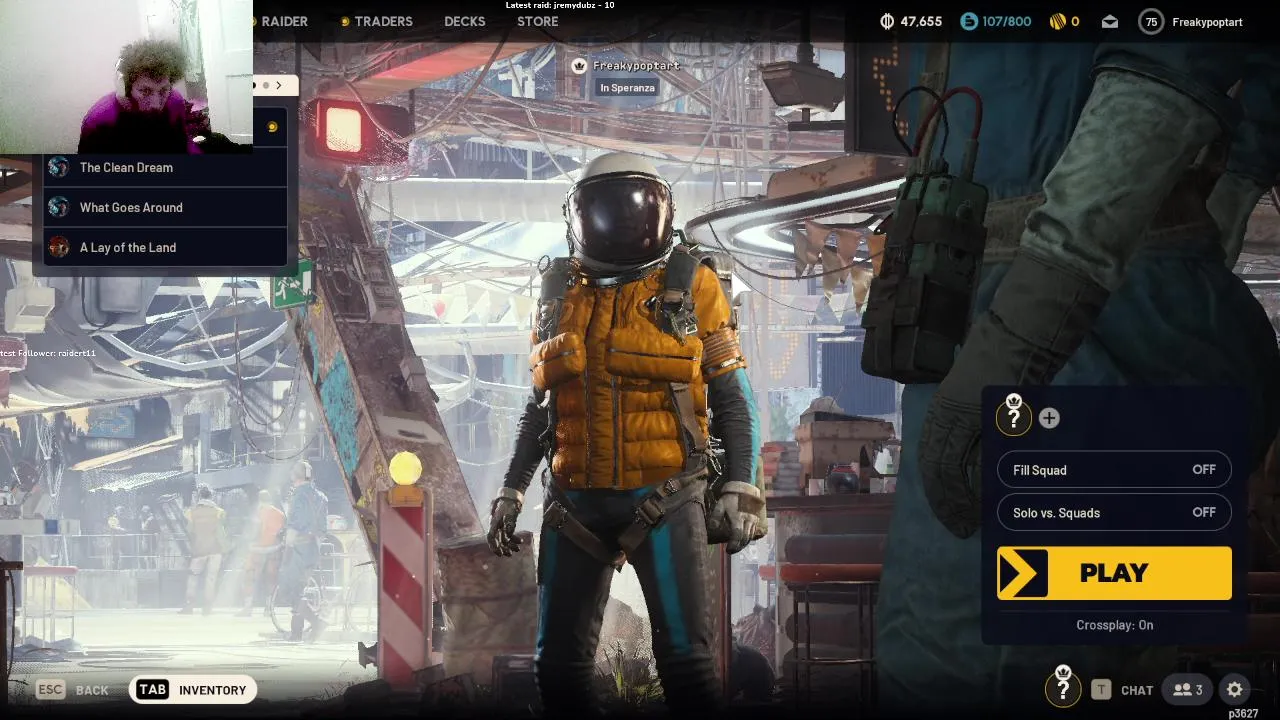This screenshot has height=720, width=1280.
Task: Start matchmaking with the PLAY button
Action: (x=1114, y=573)
